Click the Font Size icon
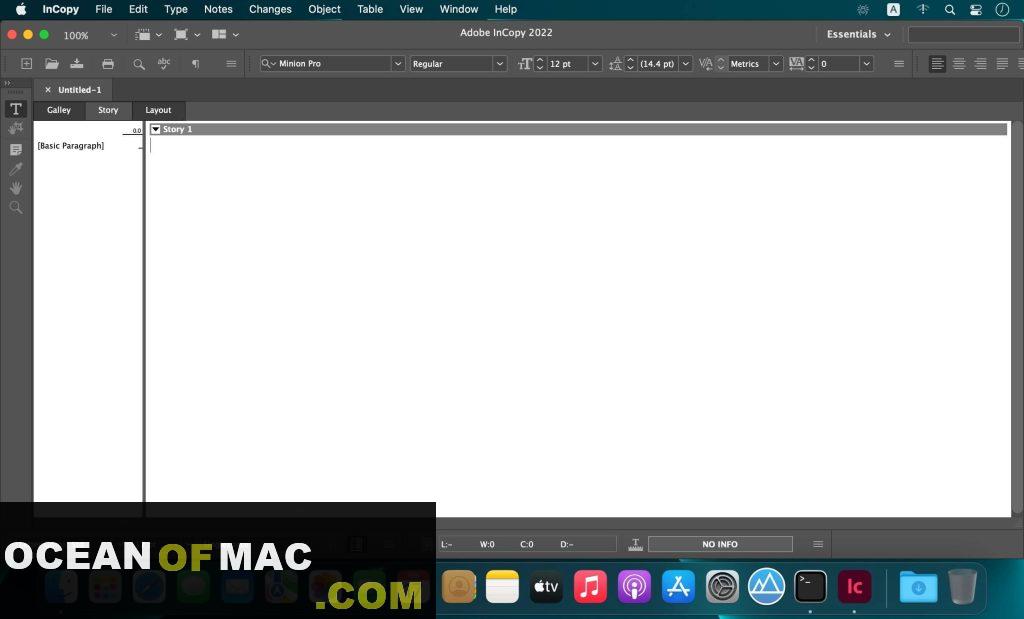The width and height of the screenshot is (1024, 619). coord(525,64)
